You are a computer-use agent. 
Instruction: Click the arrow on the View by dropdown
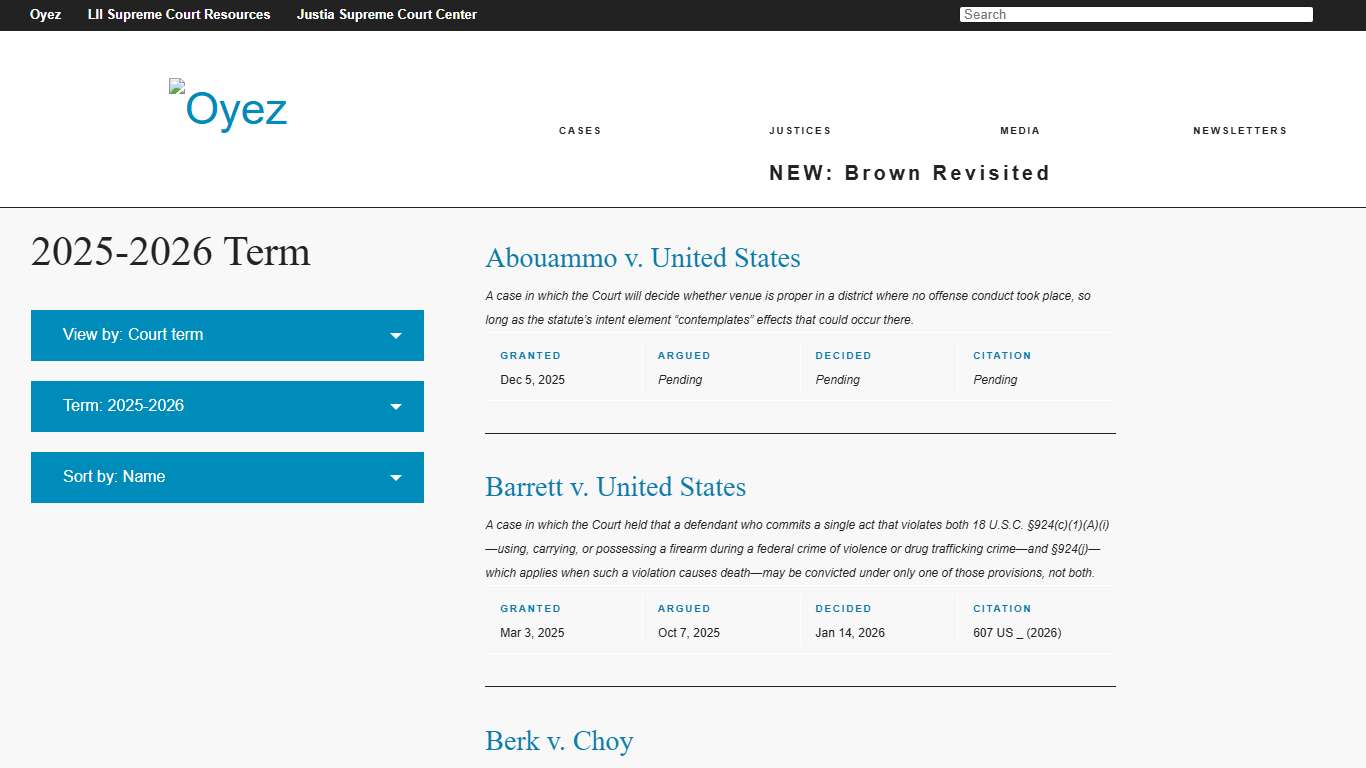[x=396, y=336]
